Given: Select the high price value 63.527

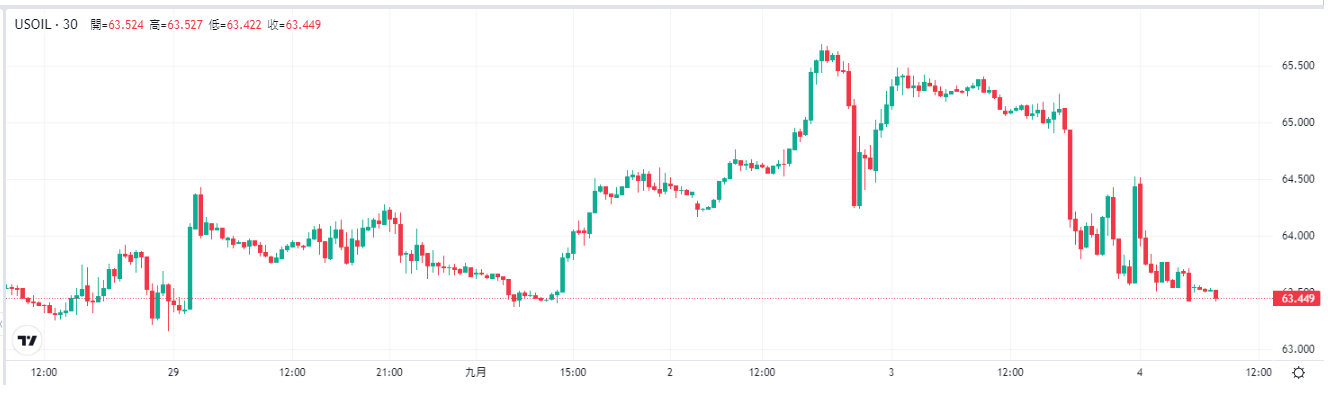Looking at the screenshot, I should [185, 24].
